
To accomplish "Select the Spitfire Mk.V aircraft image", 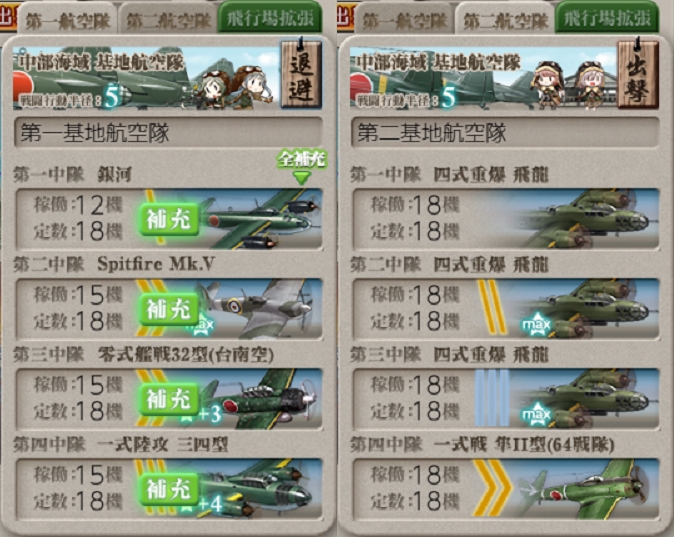I will (260, 309).
